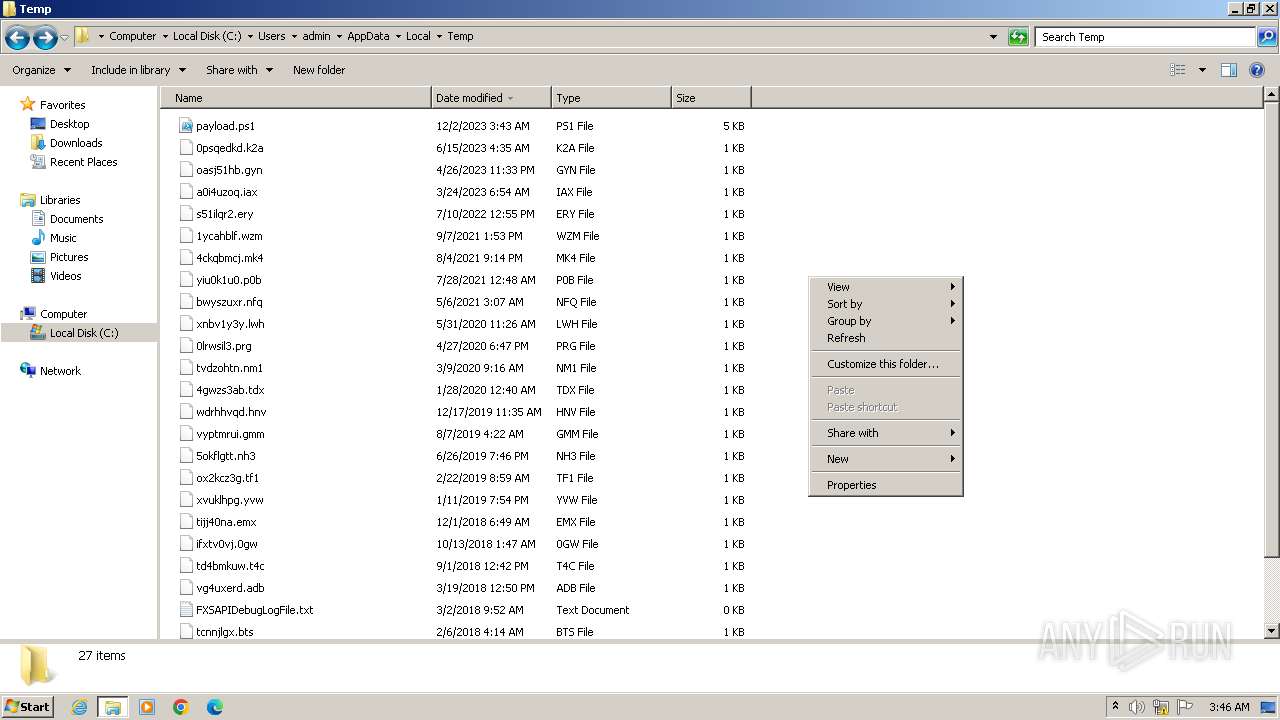Launch Microsoft Edge from taskbar

(x=215, y=707)
